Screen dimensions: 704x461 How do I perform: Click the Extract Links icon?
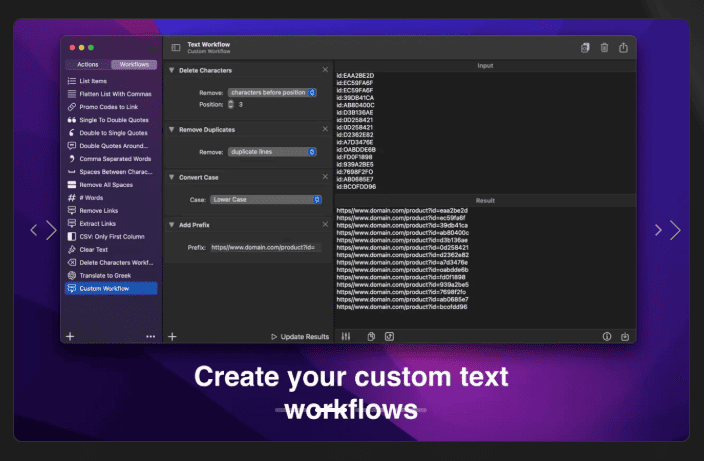71,224
